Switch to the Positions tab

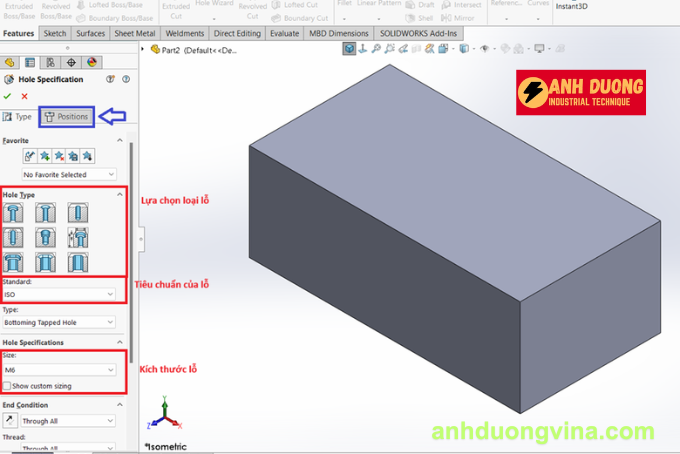point(66,117)
